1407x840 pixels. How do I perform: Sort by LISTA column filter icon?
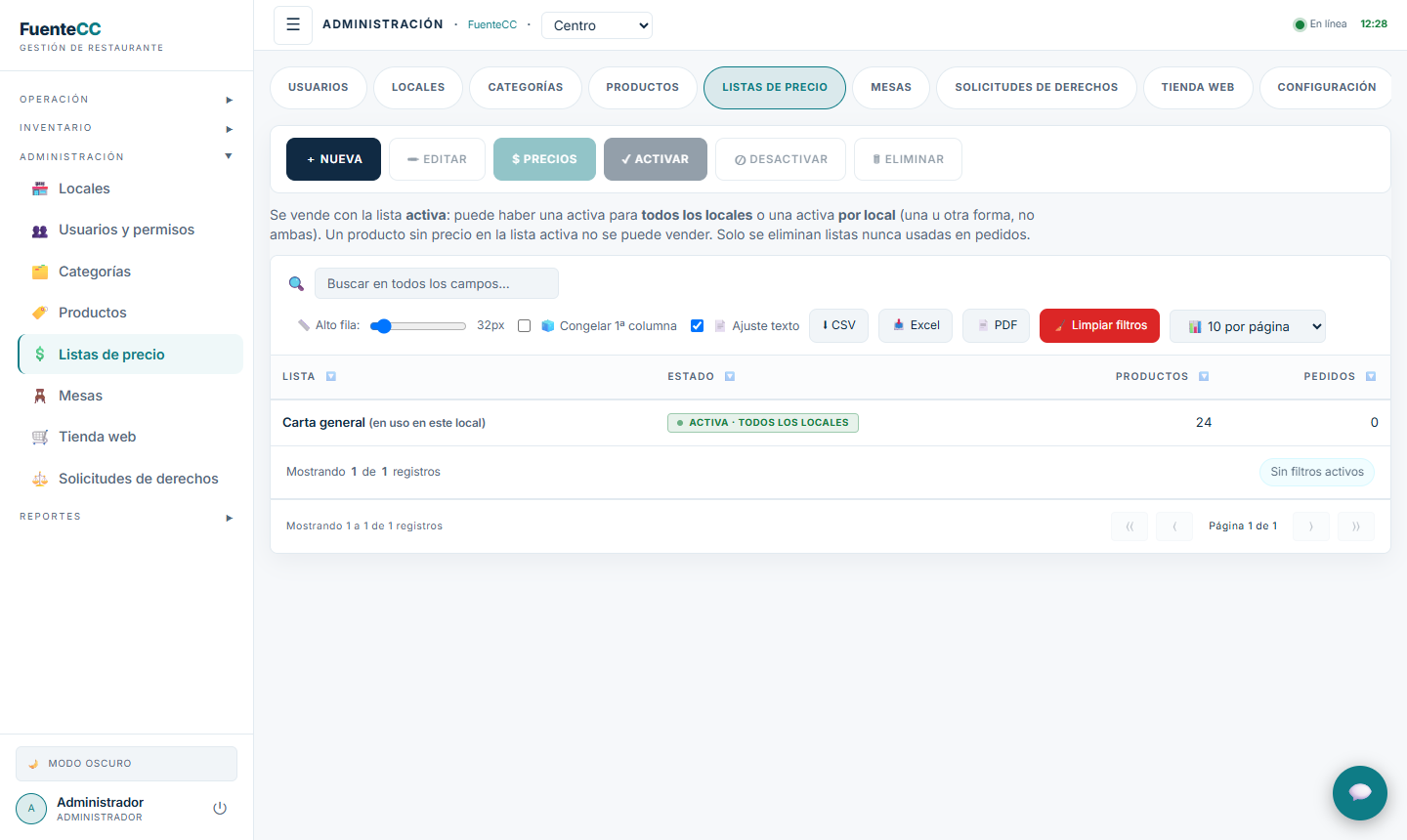pos(331,376)
